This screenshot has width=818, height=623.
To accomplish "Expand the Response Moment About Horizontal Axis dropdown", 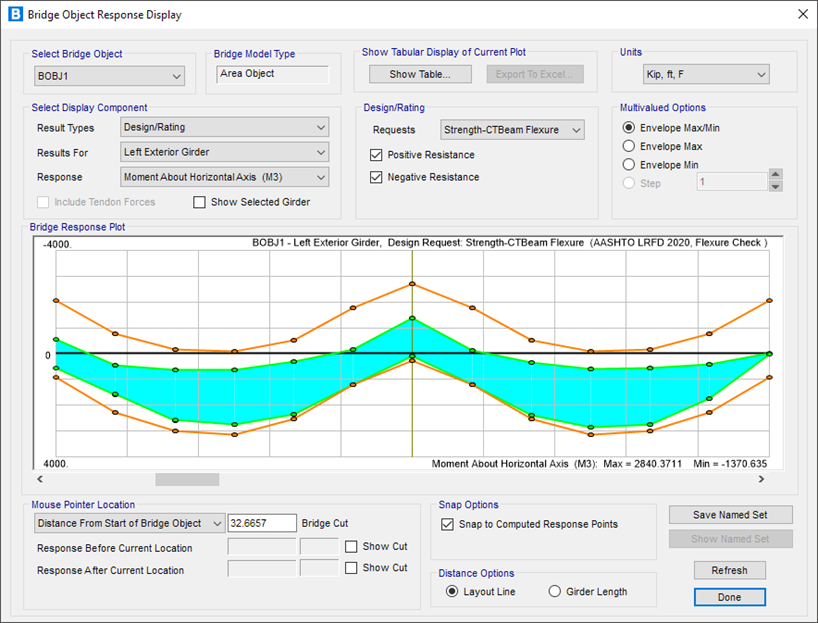I will 224,177.
